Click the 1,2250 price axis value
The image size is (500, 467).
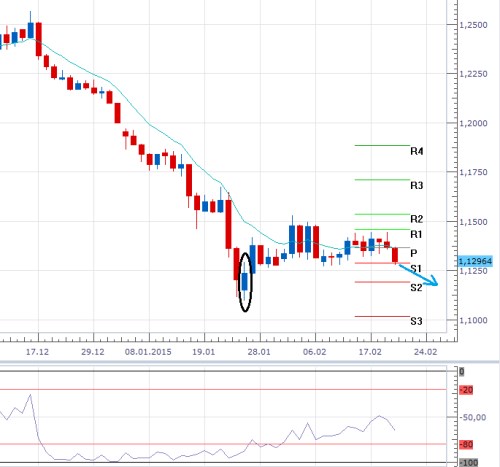(x=473, y=74)
